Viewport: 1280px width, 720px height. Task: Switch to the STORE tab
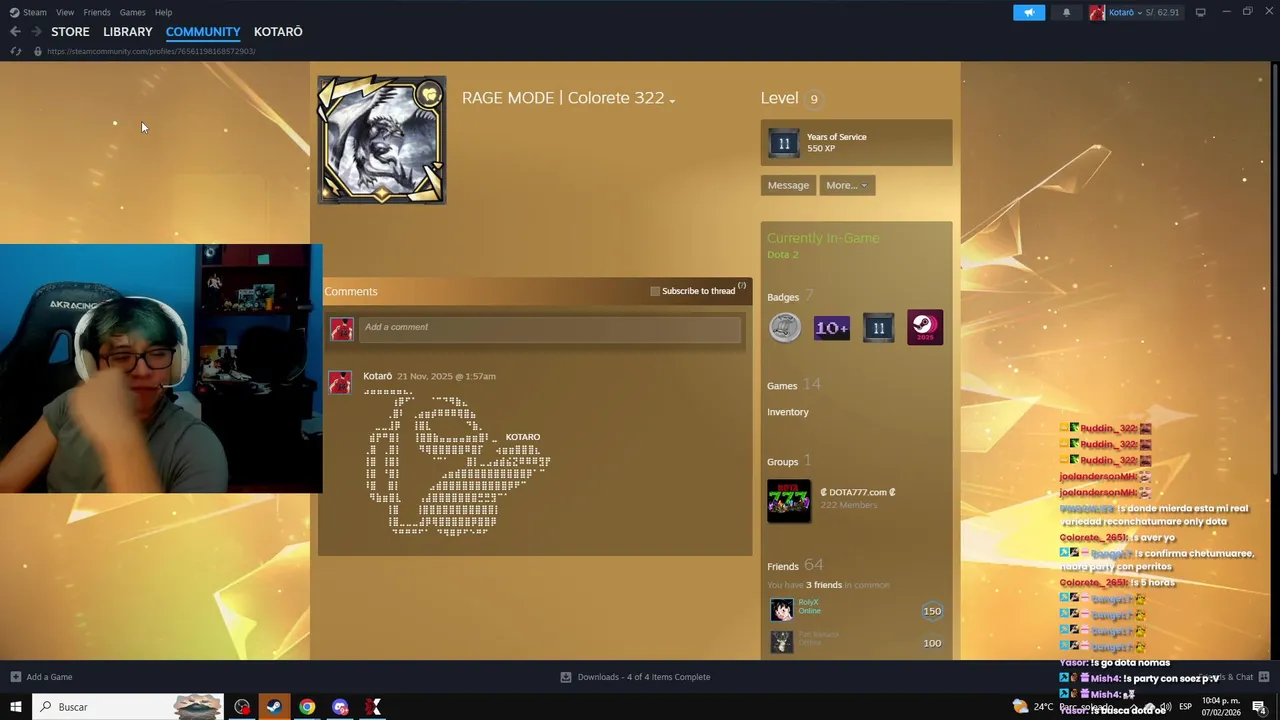(70, 32)
